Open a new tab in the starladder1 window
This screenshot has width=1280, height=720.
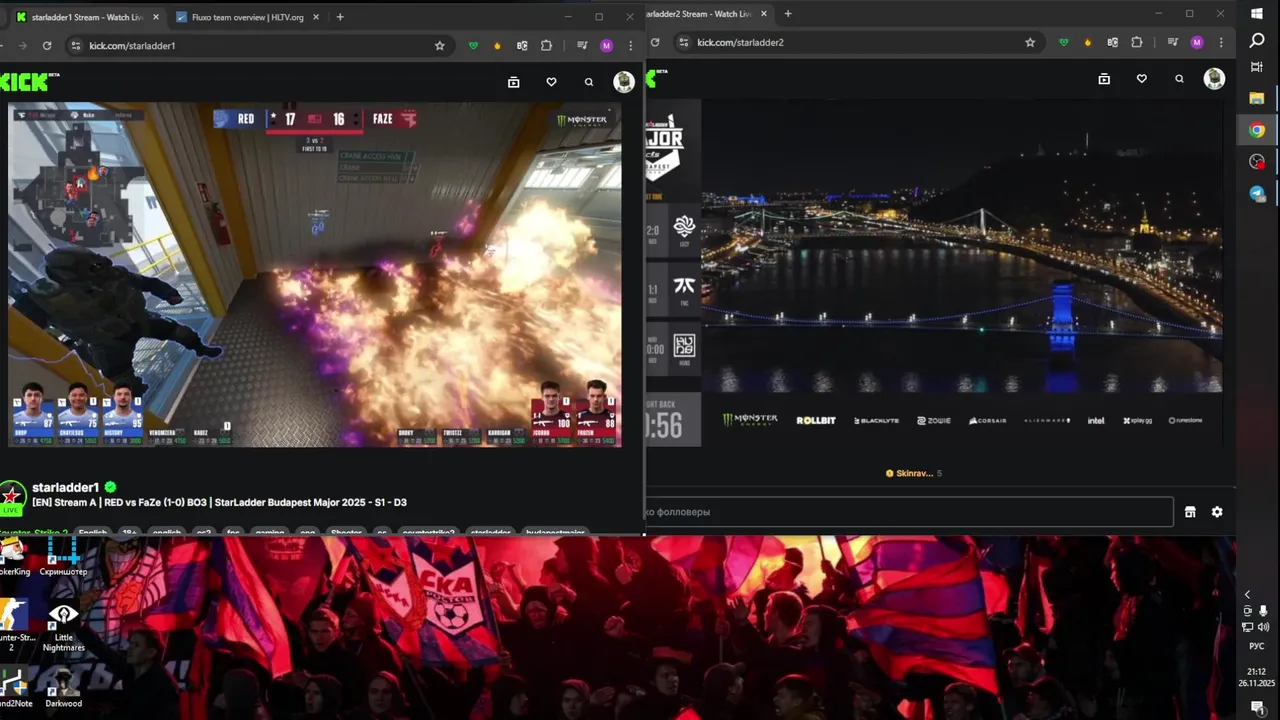click(x=340, y=17)
